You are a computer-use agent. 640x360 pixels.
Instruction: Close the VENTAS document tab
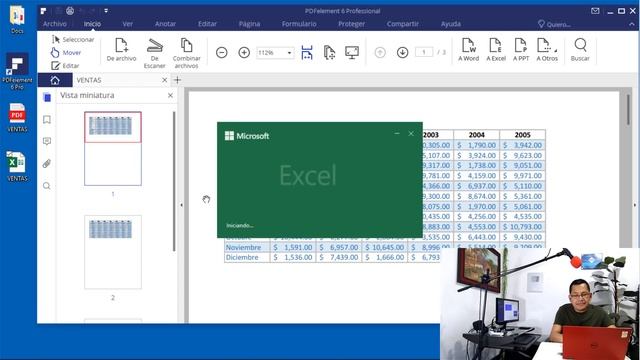click(x=164, y=80)
